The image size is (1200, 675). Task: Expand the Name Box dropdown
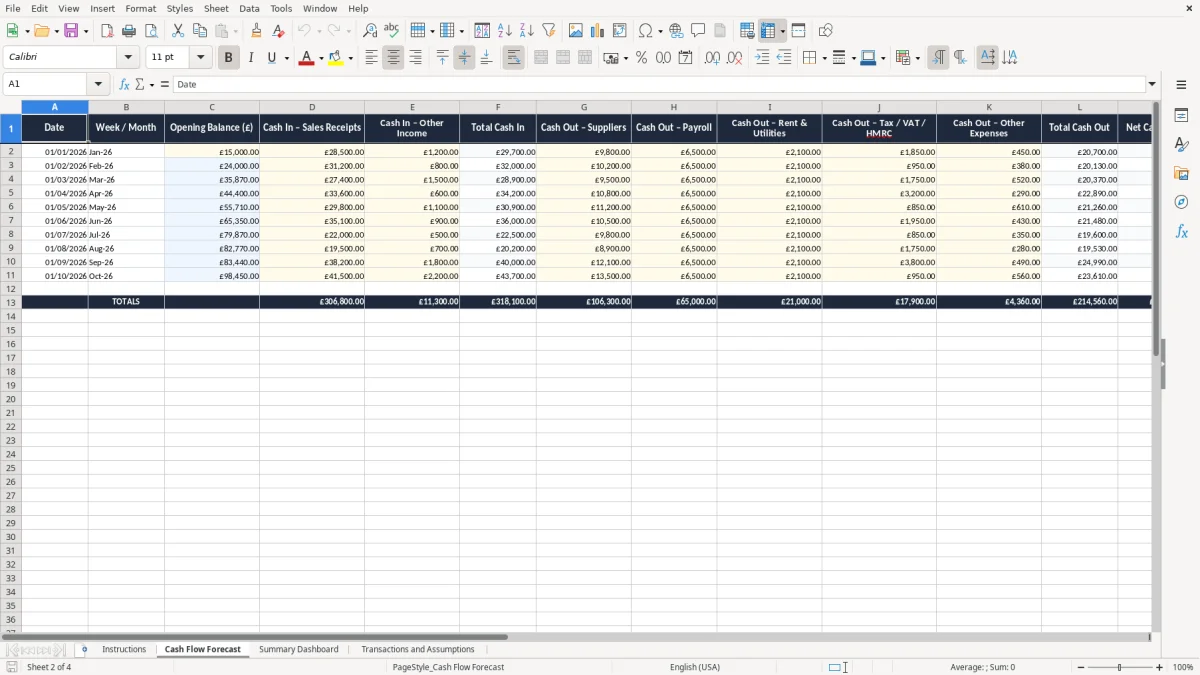point(98,85)
